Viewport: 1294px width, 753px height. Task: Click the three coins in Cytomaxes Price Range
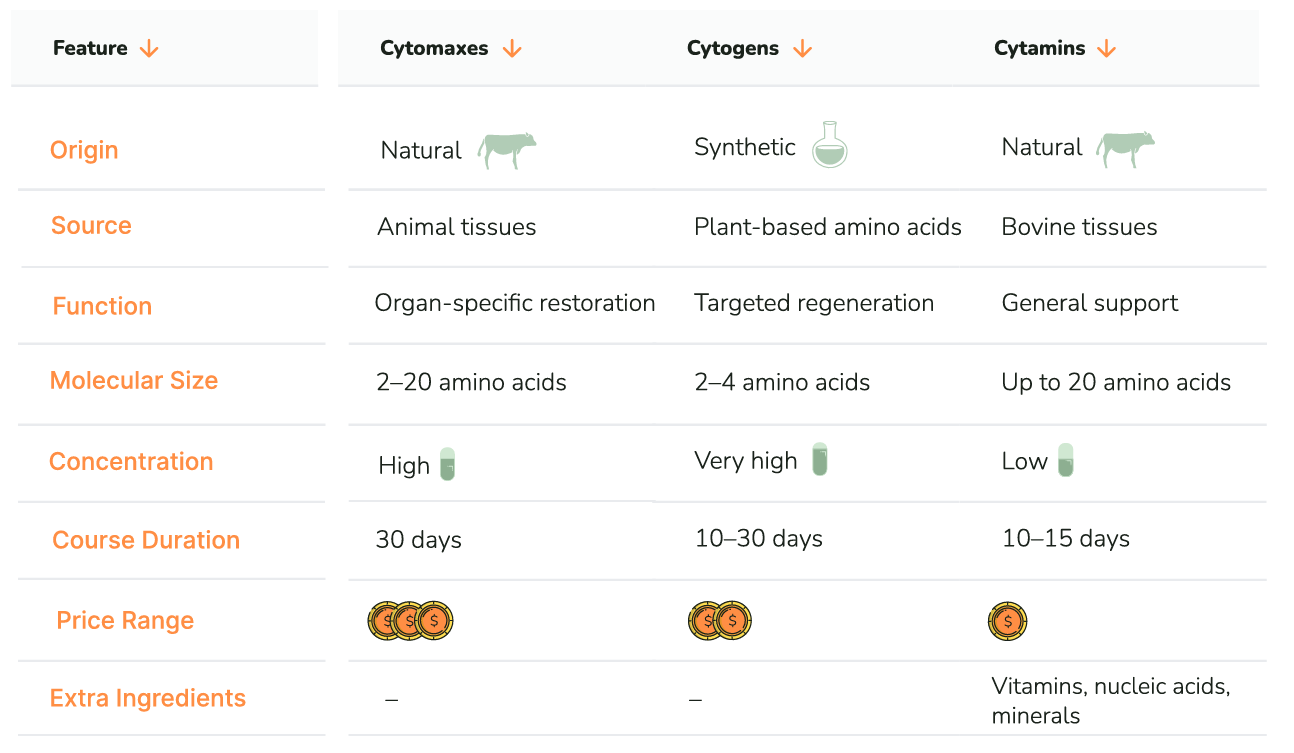point(410,621)
